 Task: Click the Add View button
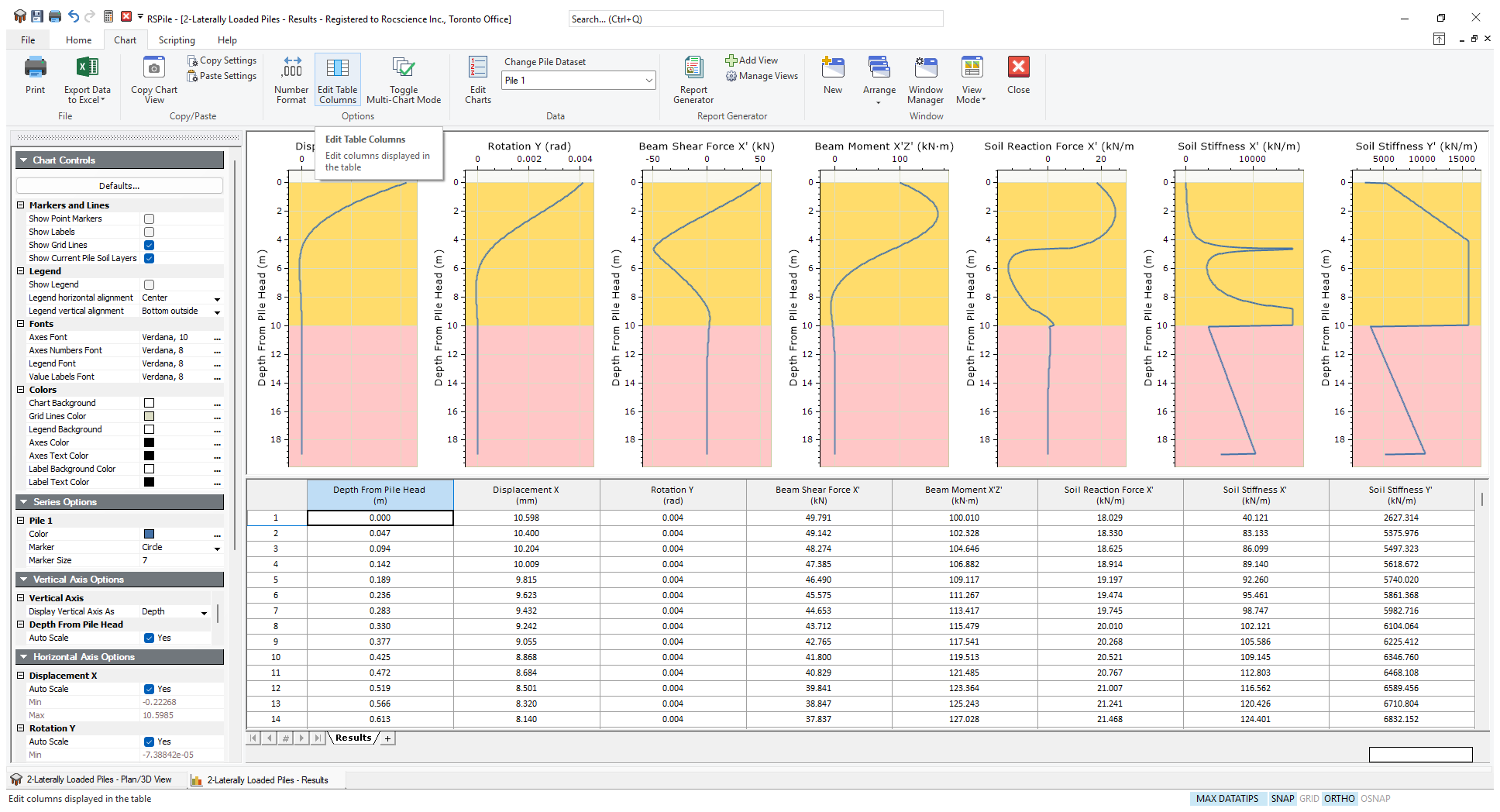point(751,60)
